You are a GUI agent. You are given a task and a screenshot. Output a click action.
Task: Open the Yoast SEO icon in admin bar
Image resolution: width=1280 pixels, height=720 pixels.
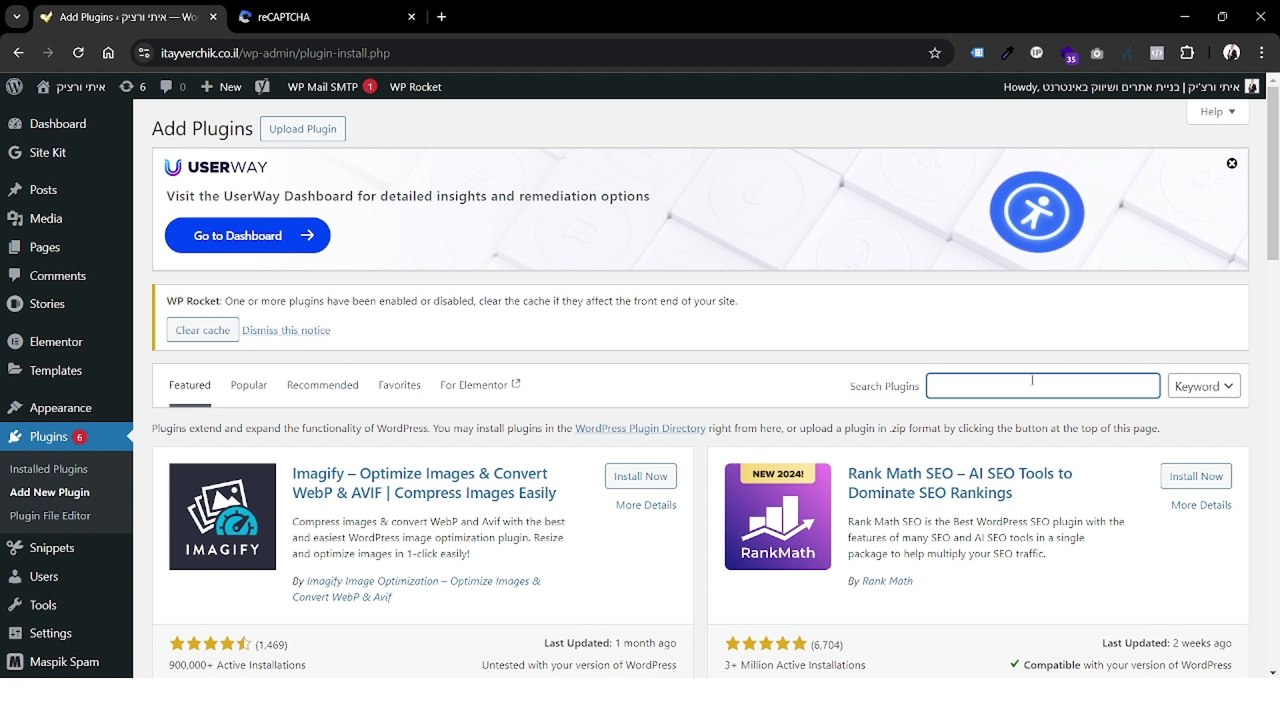tap(262, 87)
